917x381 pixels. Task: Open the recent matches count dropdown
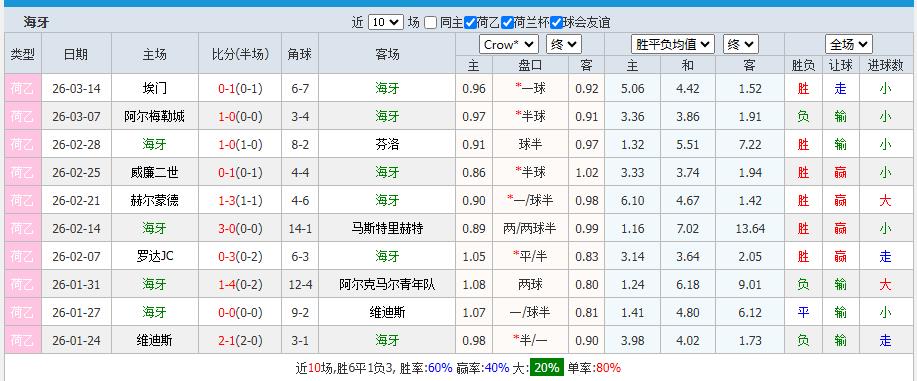pos(386,22)
